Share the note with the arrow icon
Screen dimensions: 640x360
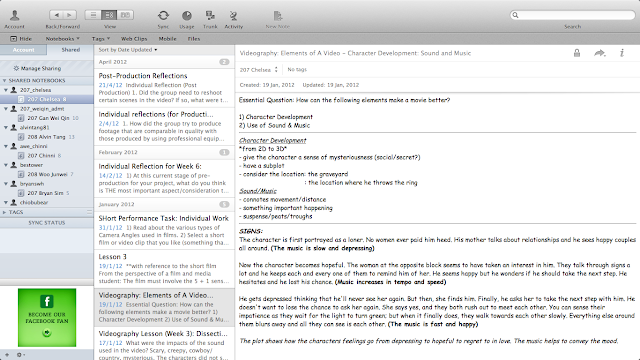600,53
